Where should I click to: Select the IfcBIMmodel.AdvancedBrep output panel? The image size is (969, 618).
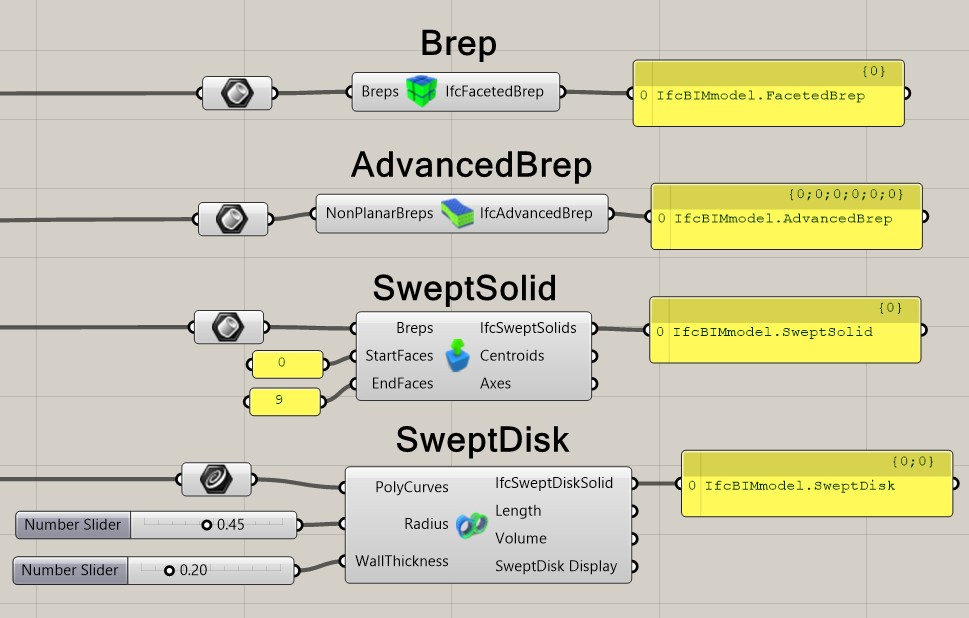(x=786, y=218)
